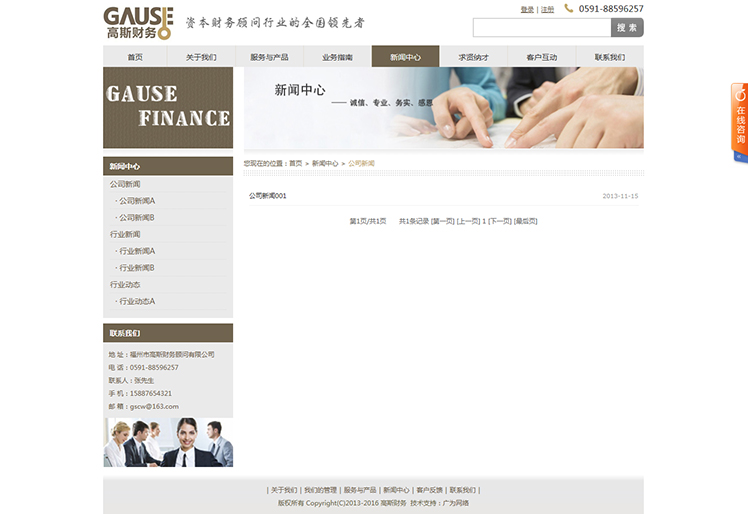The image size is (748, 514).
Task: Open 行业动态A sidebar entry
Action: click(137, 301)
